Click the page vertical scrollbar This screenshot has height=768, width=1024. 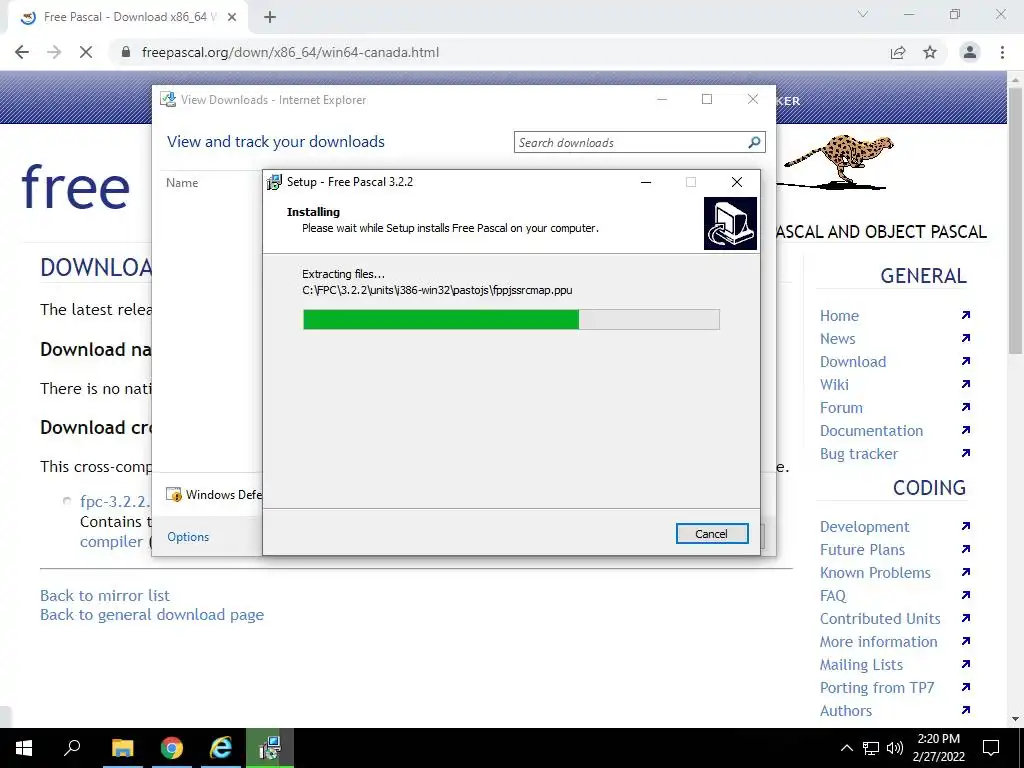(1016, 221)
